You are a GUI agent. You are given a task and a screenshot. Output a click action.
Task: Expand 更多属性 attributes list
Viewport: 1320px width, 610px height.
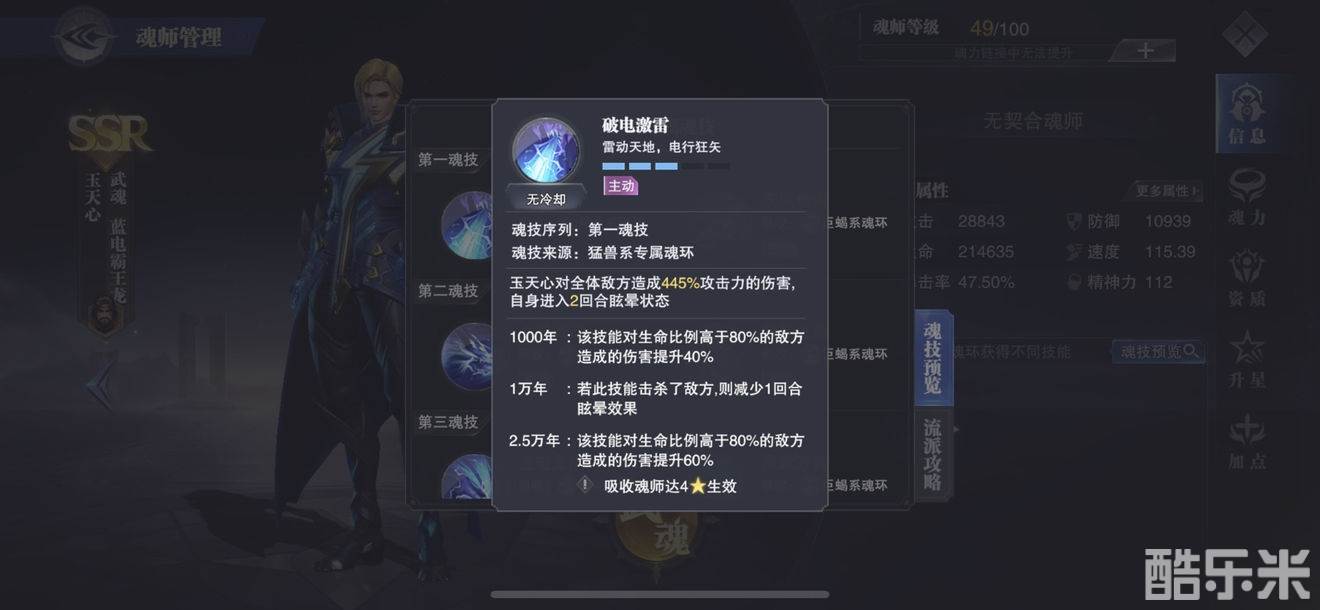pos(1167,191)
